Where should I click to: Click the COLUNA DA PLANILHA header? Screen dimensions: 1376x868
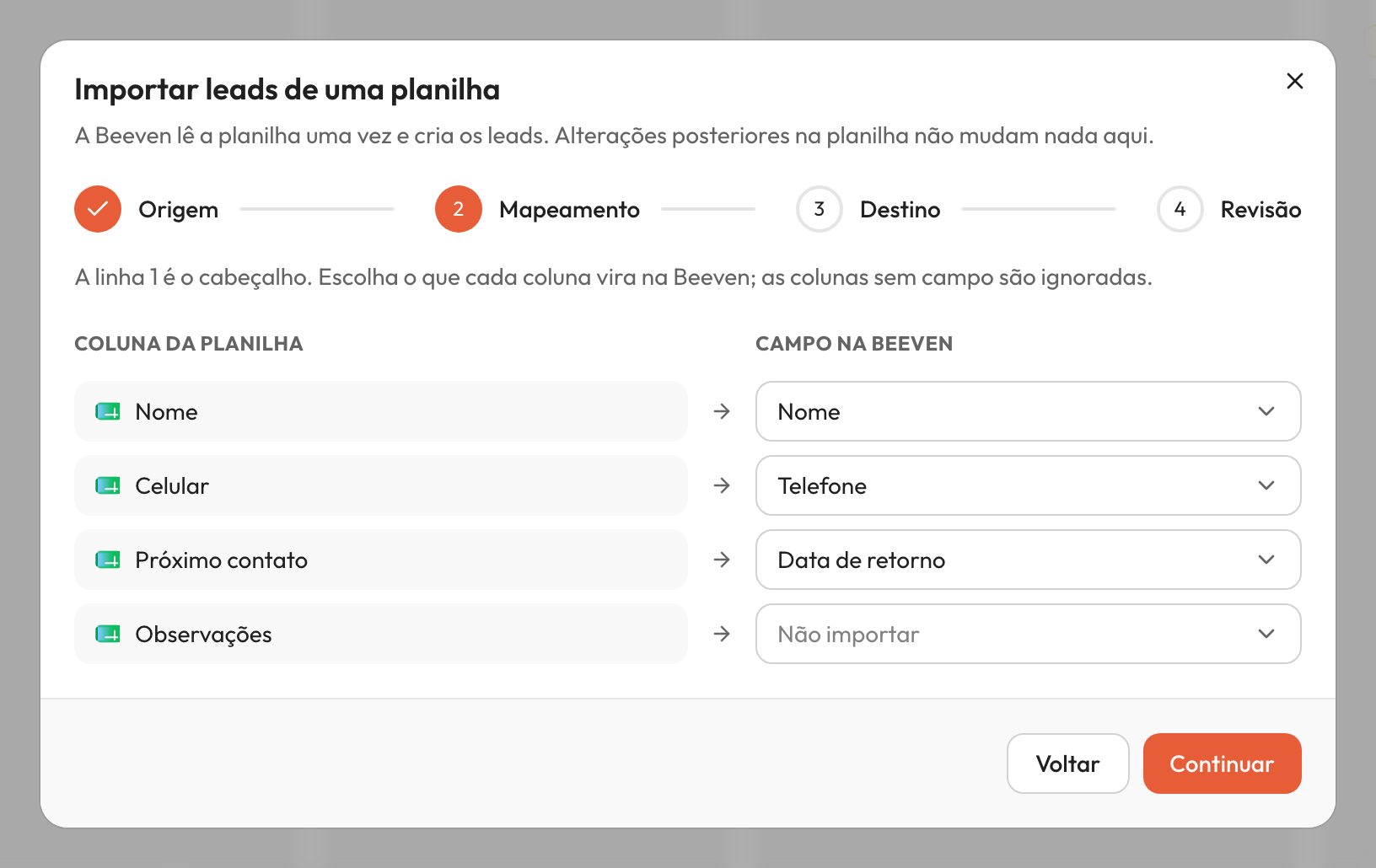(189, 344)
